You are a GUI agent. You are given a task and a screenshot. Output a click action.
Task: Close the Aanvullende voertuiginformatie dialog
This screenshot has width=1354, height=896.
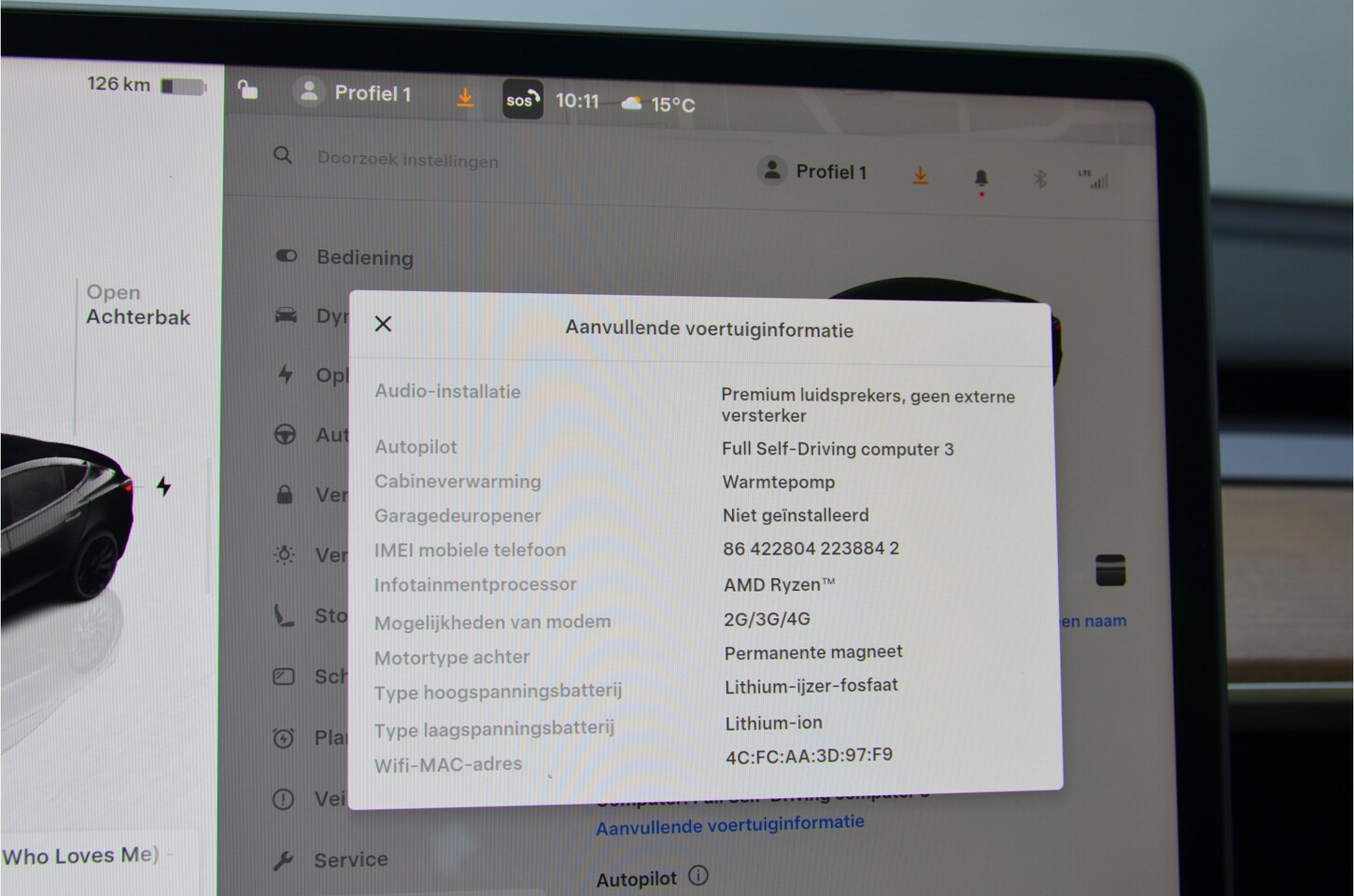tap(383, 324)
